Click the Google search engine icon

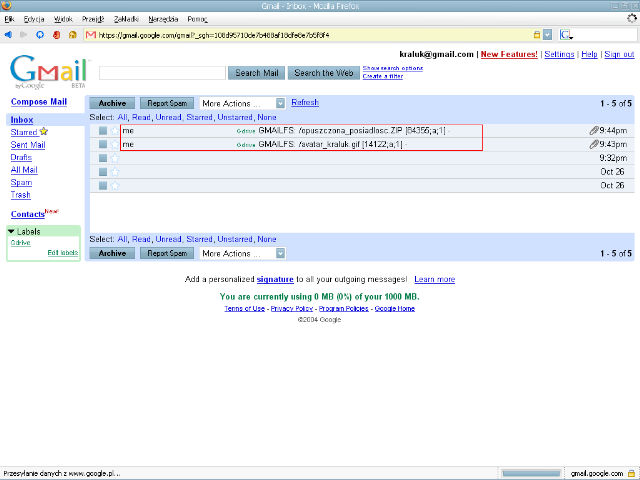point(565,35)
